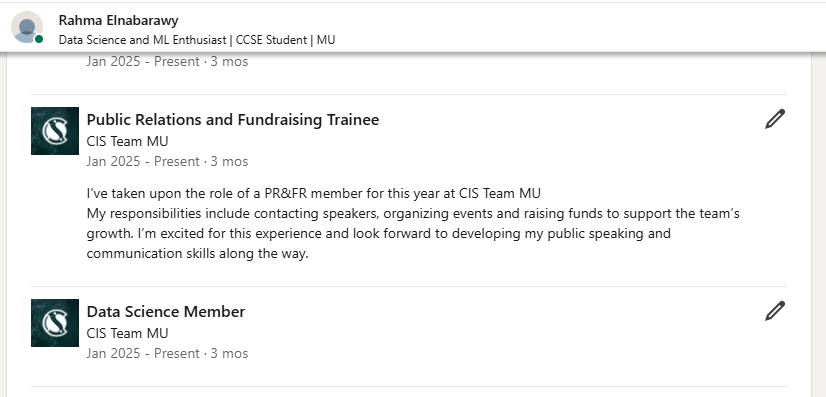Click Rahma Elnabarawy's profile avatar
This screenshot has width=826, height=397.
(27, 27)
